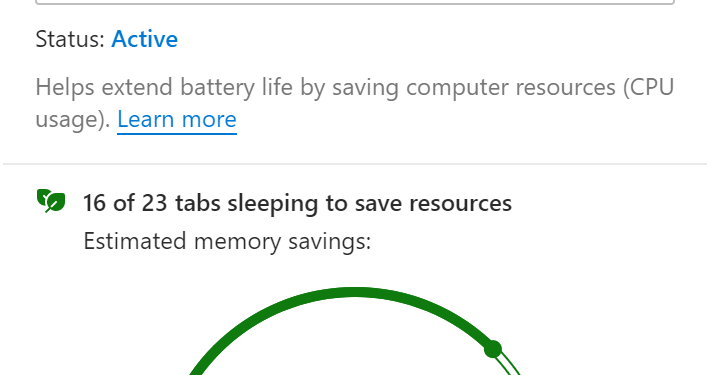Image resolution: width=714 pixels, height=375 pixels.
Task: Click the round dot on the gauge
Action: coord(493,349)
